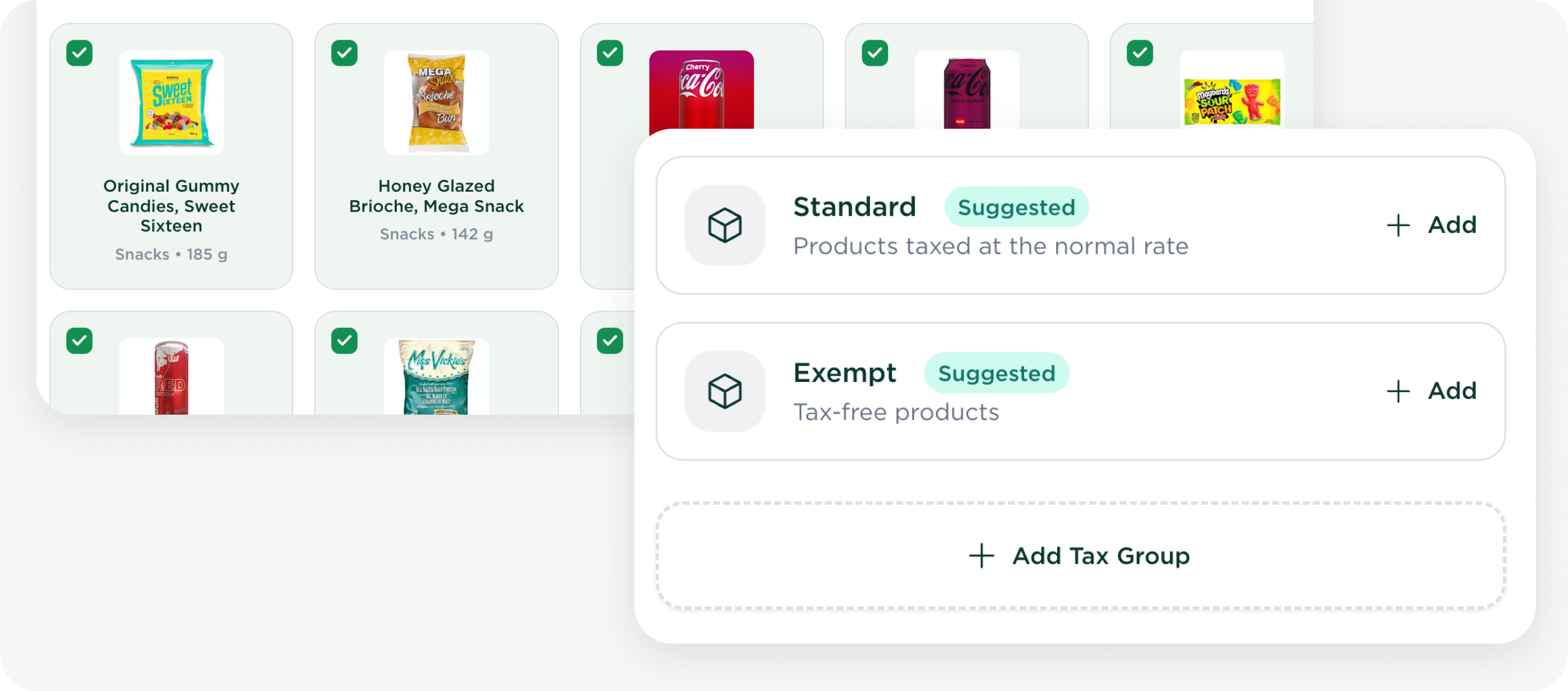This screenshot has width=1568, height=691.
Task: Deselect the Cherry Coca-Cola red can checkbox
Action: tap(610, 53)
